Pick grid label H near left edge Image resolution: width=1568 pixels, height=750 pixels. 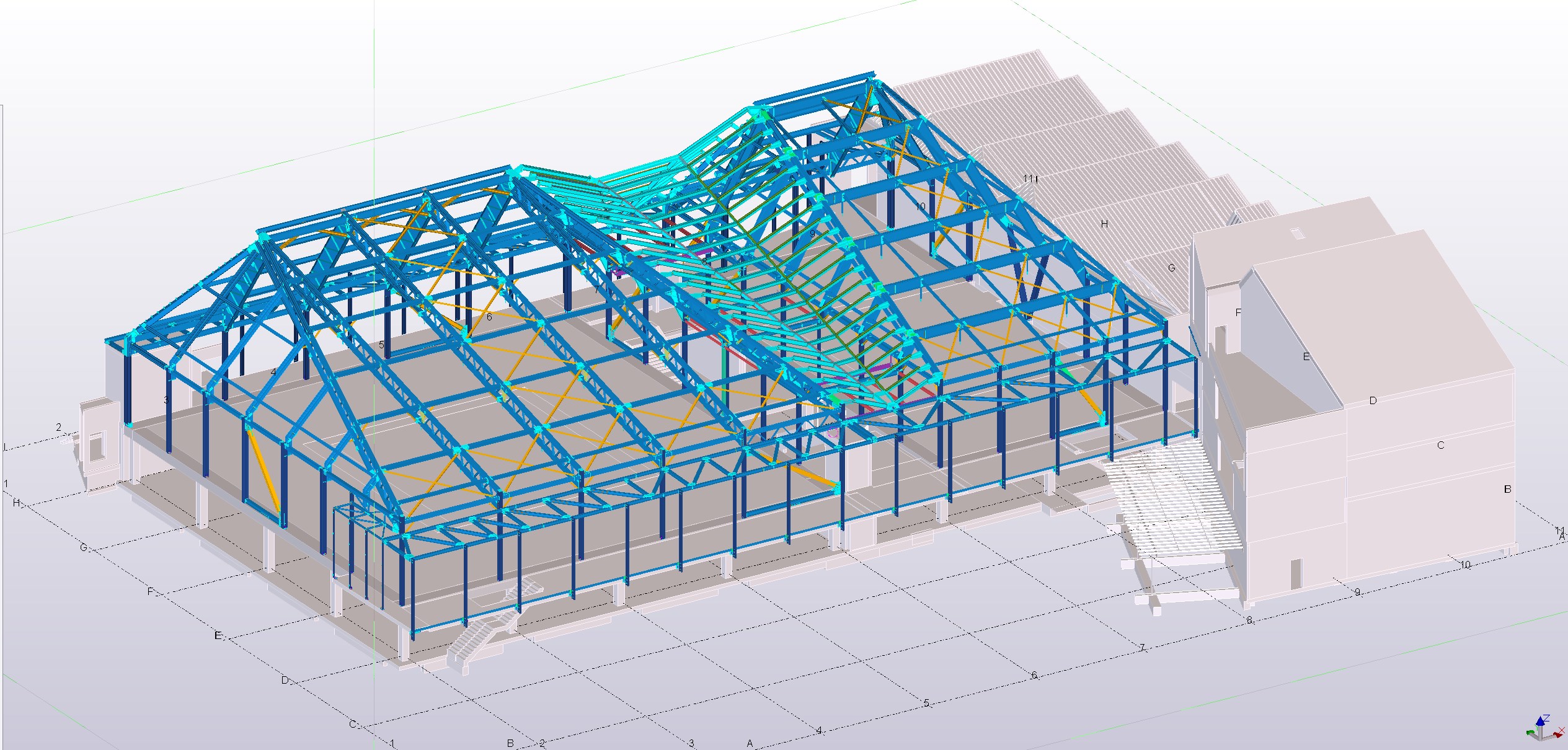click(17, 503)
